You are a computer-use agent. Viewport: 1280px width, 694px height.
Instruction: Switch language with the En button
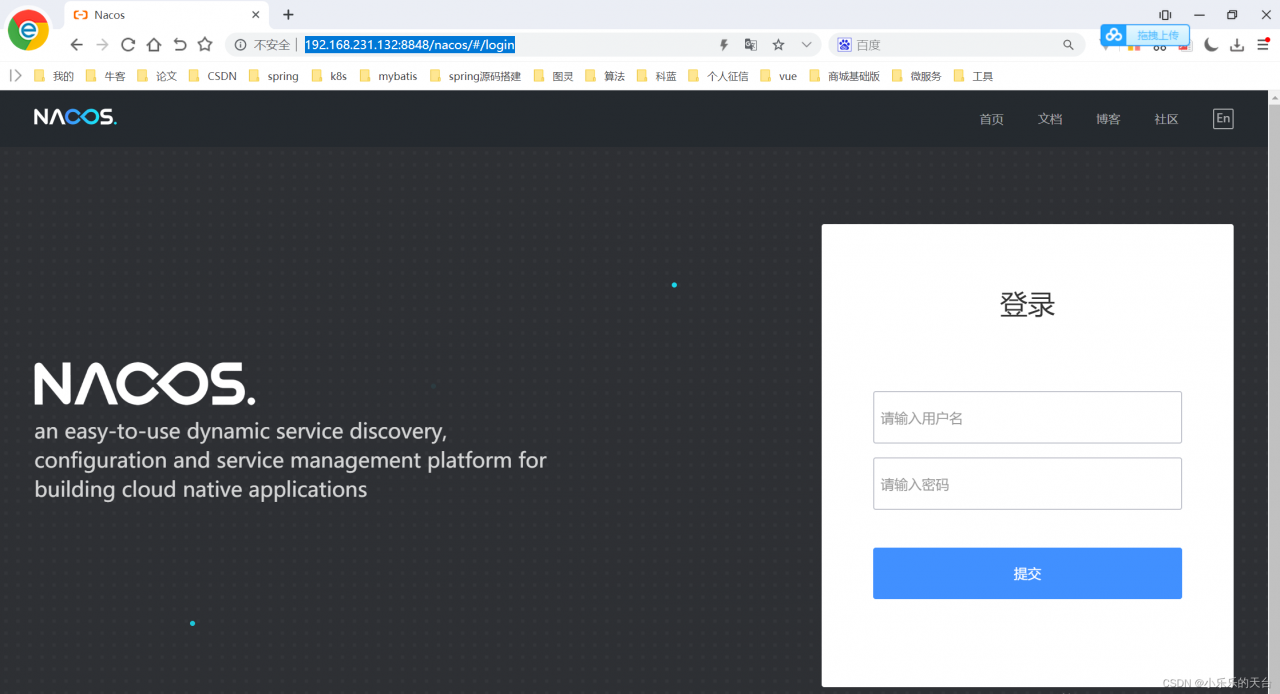coord(1223,118)
